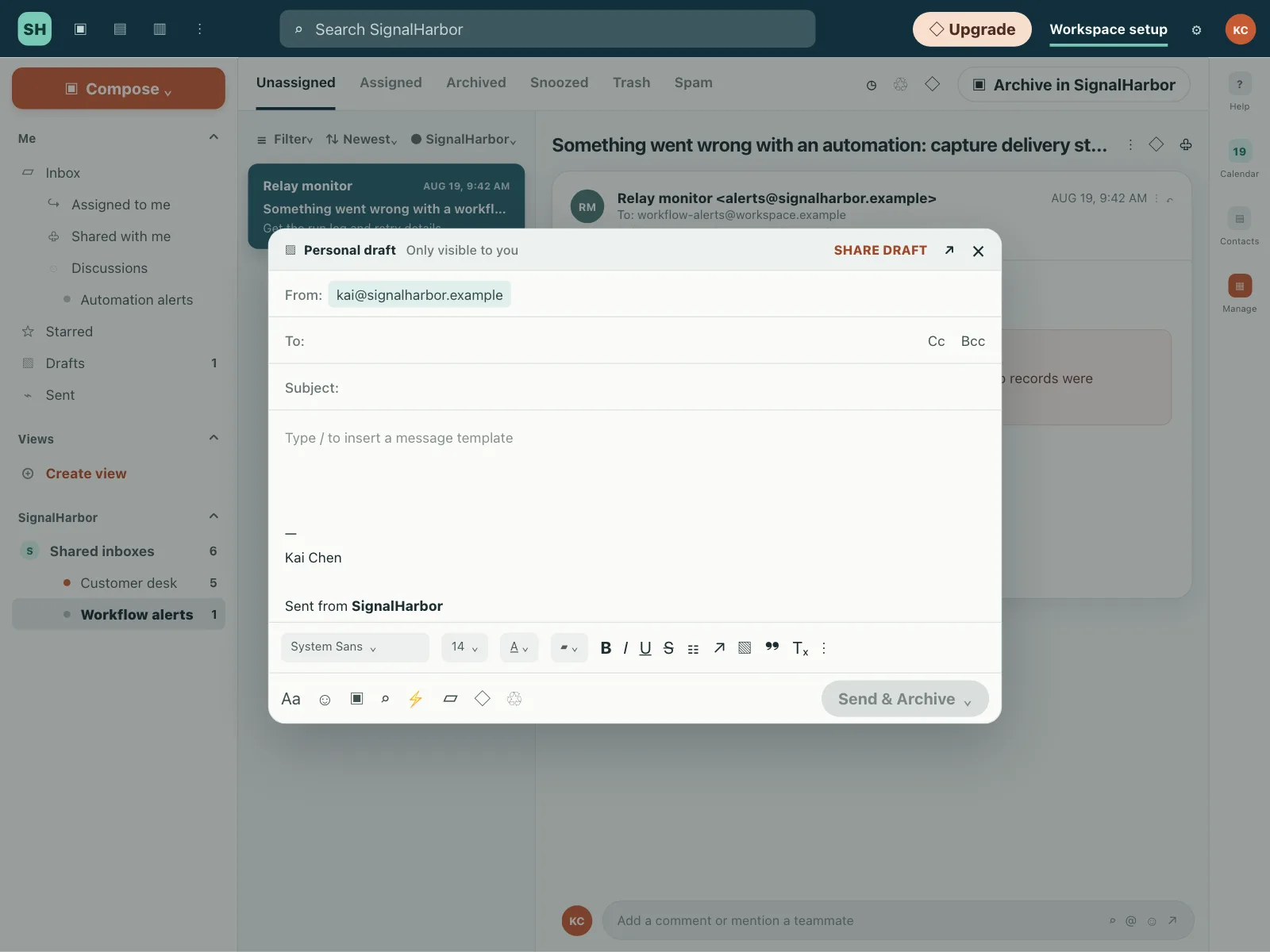Click the diamond icon in compose footer
Image resolution: width=1270 pixels, height=952 pixels.
tap(482, 698)
